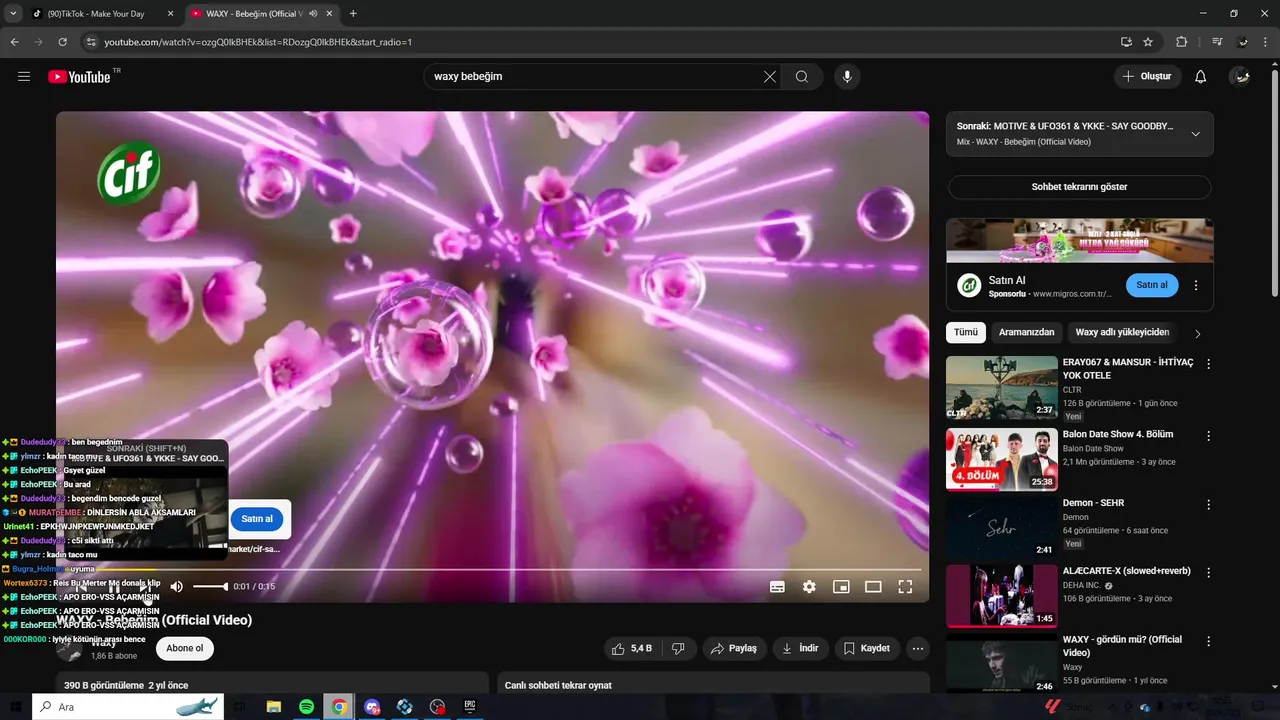Adjust the video volume slider
This screenshot has width=1280, height=720.
pos(210,587)
